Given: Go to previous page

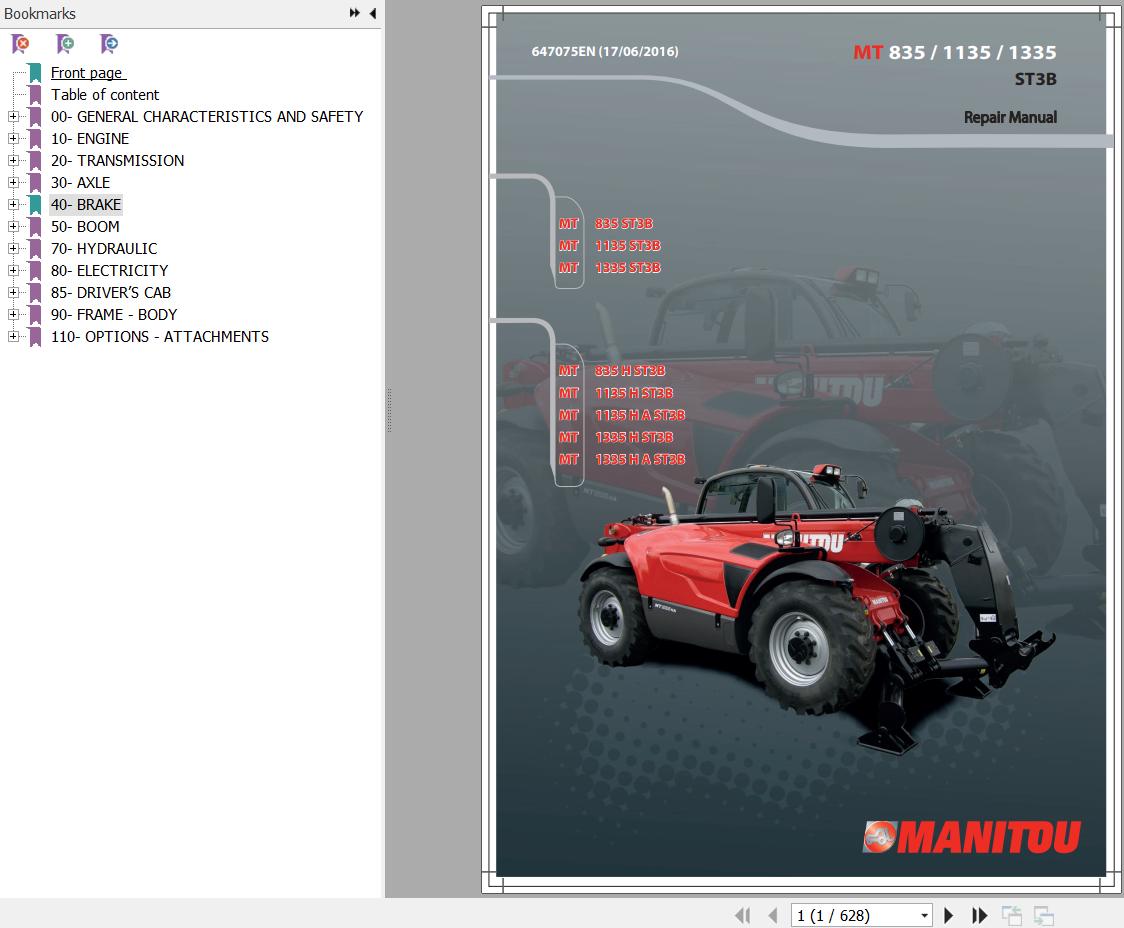Looking at the screenshot, I should tap(772, 915).
